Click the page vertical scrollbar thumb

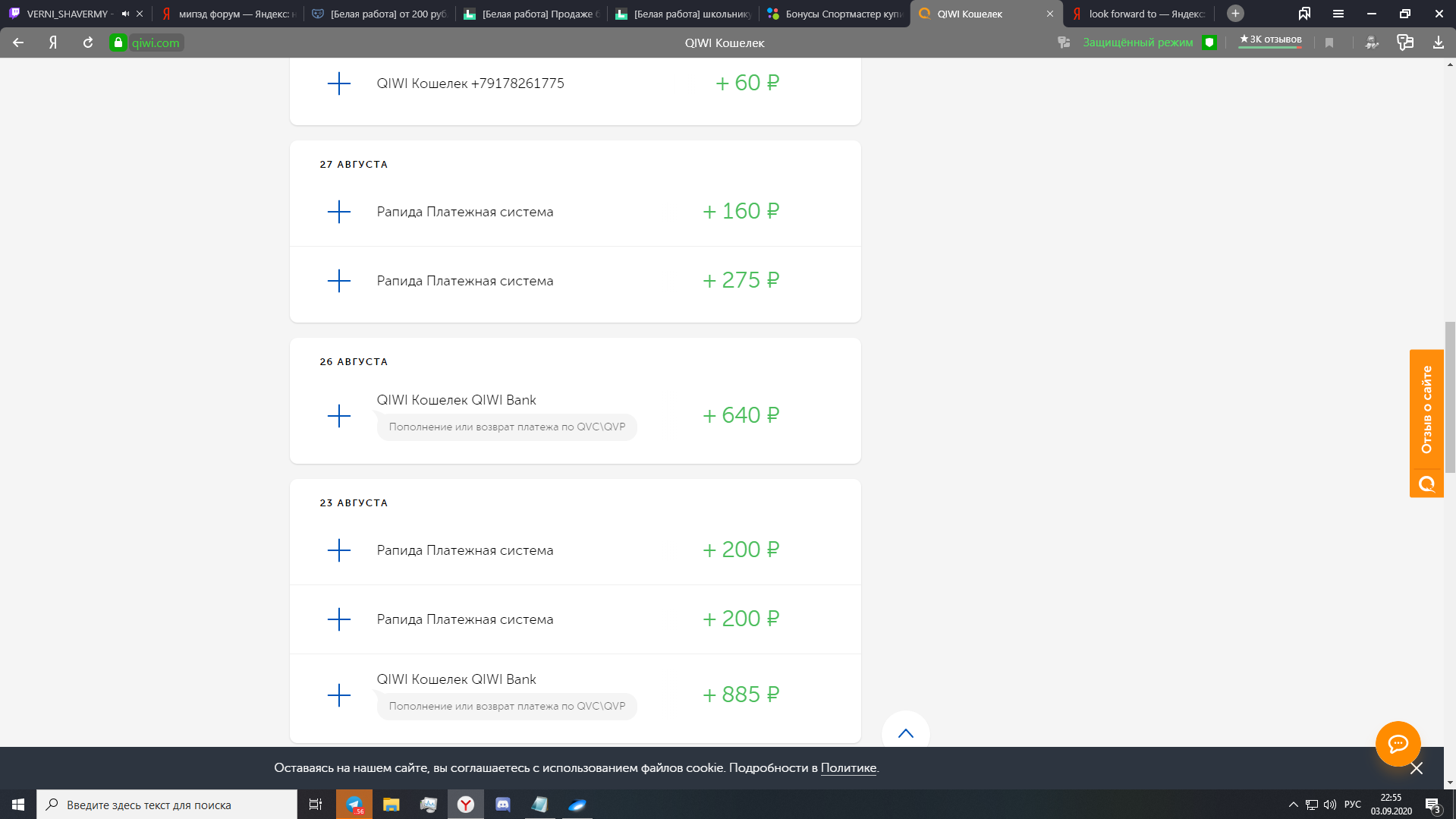1450,397
